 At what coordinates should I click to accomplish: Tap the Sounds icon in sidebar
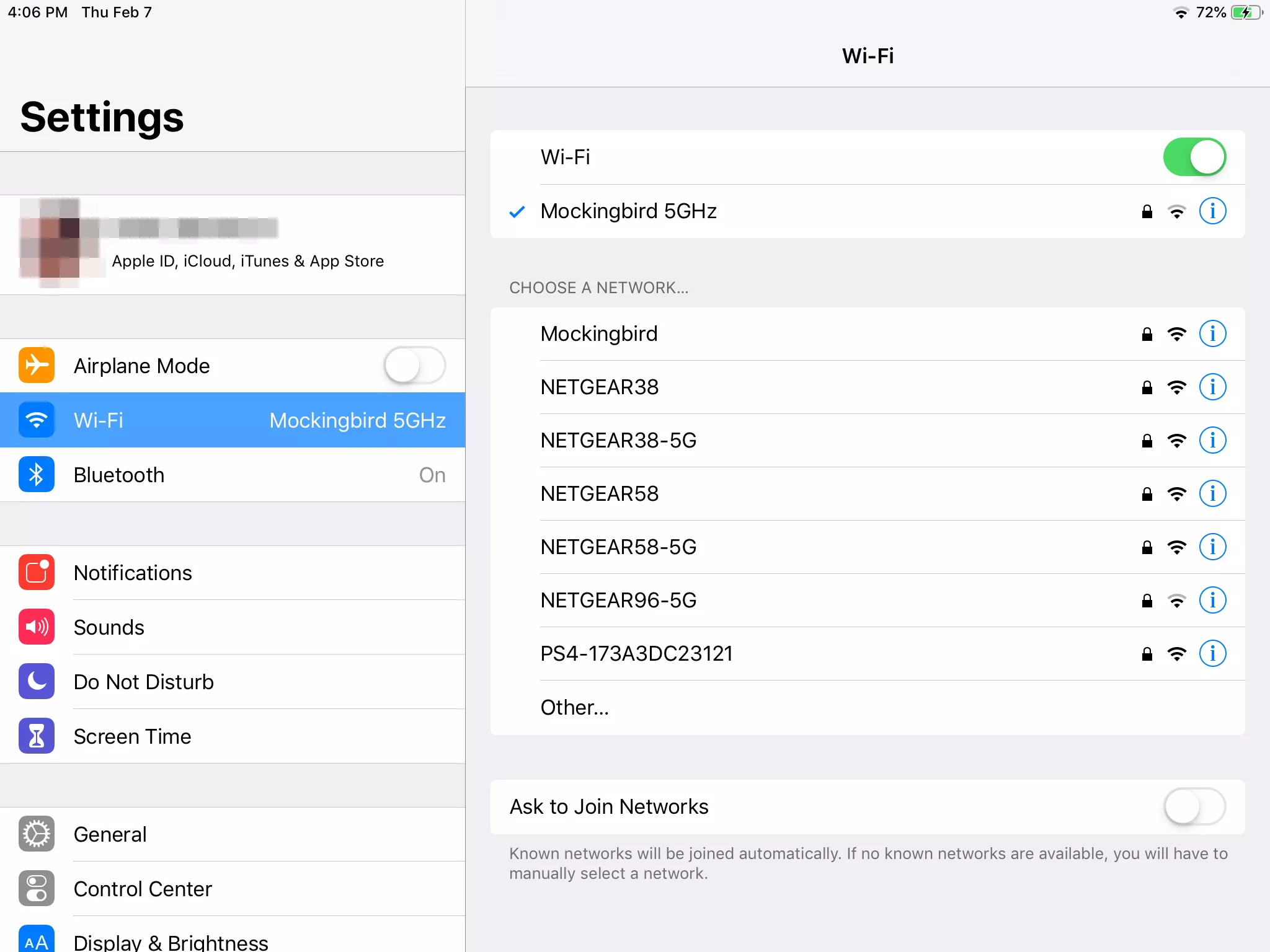tap(37, 627)
